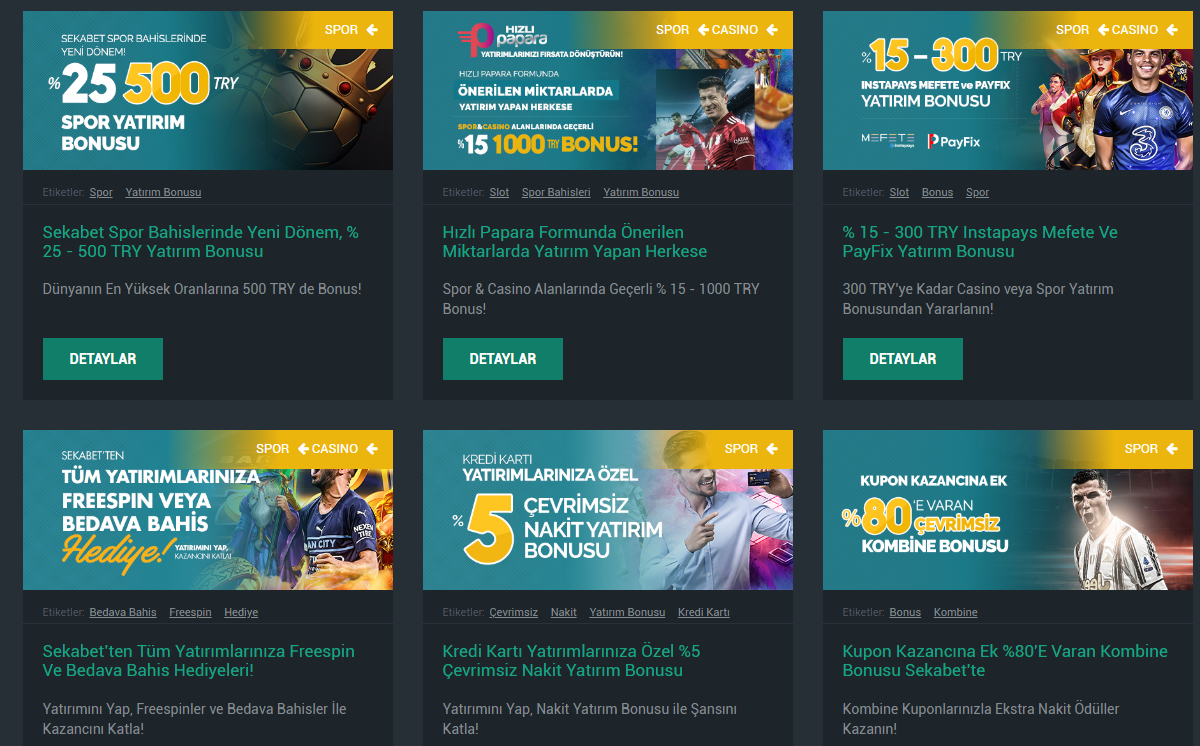
Task: Select the Kombine tag
Action: (956, 612)
